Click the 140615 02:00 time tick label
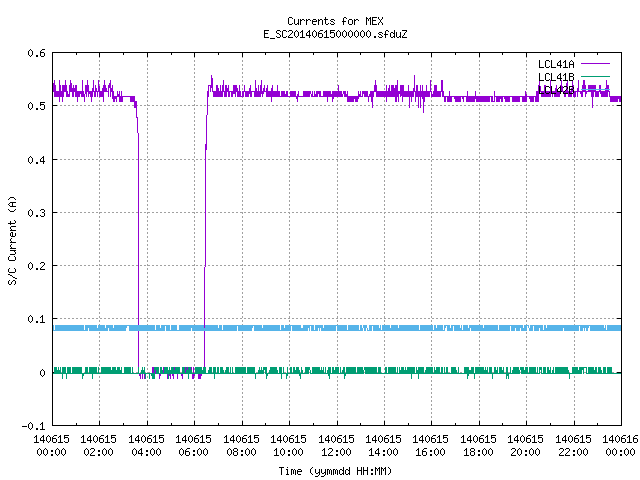The image size is (640, 480). tap(98, 446)
